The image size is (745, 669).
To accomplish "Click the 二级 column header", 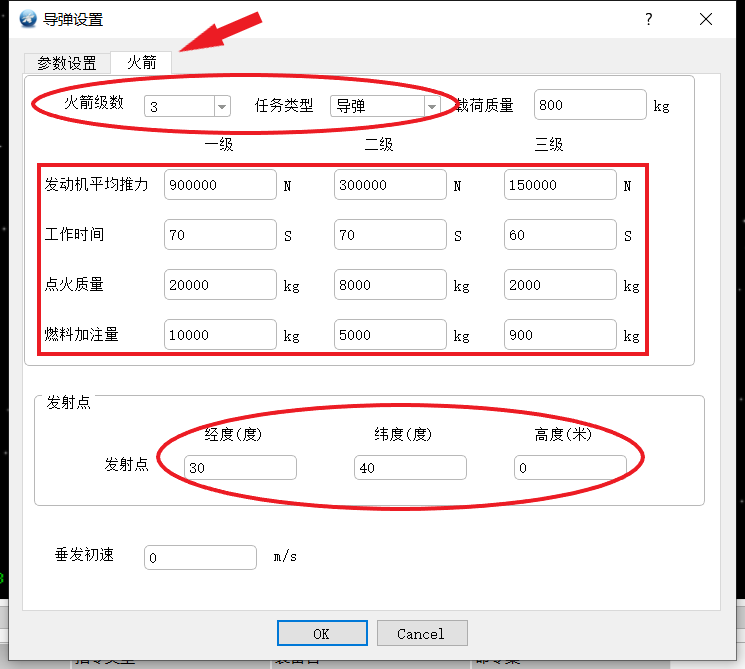I will (x=379, y=144).
